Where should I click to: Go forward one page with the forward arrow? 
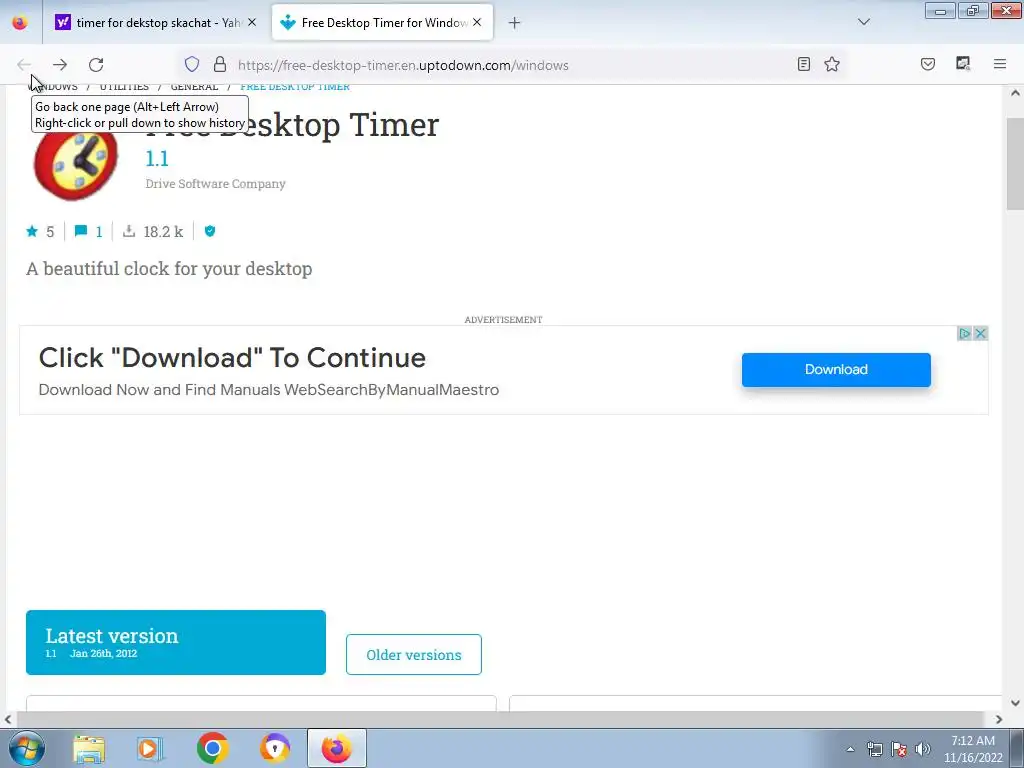[60, 65]
